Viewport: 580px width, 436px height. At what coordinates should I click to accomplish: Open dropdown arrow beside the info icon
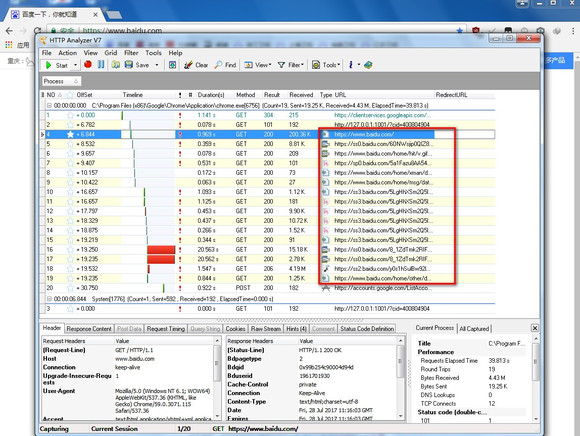[x=358, y=65]
